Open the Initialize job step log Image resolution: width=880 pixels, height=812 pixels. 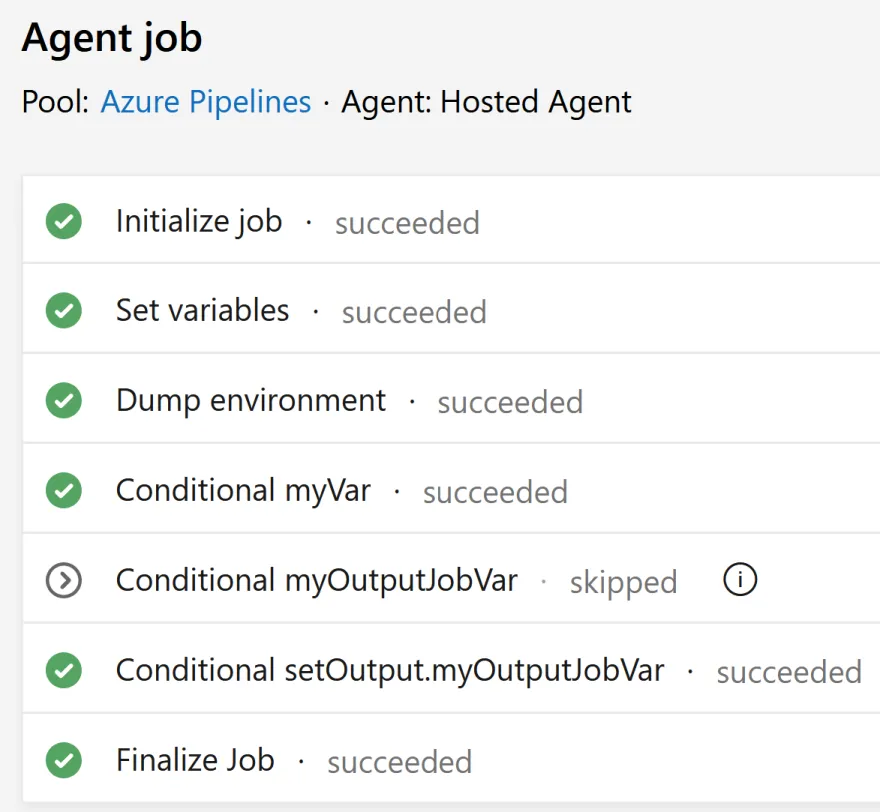pyautogui.click(x=199, y=221)
